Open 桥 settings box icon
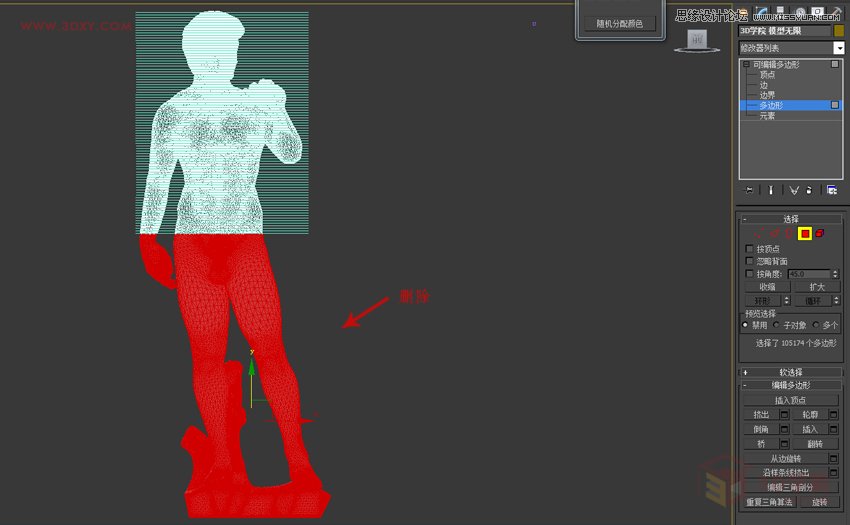 (784, 444)
